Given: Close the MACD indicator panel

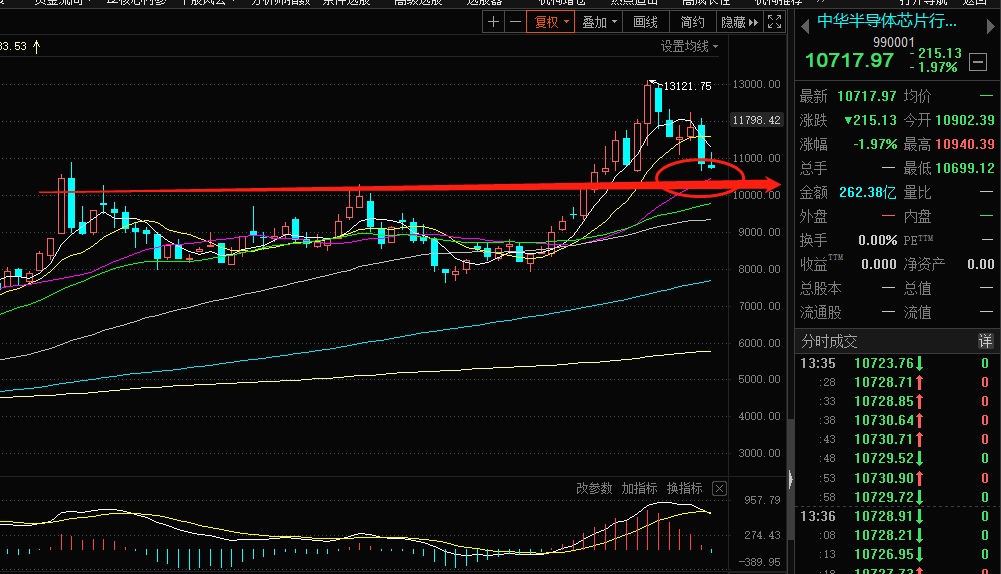Looking at the screenshot, I should pos(719,488).
